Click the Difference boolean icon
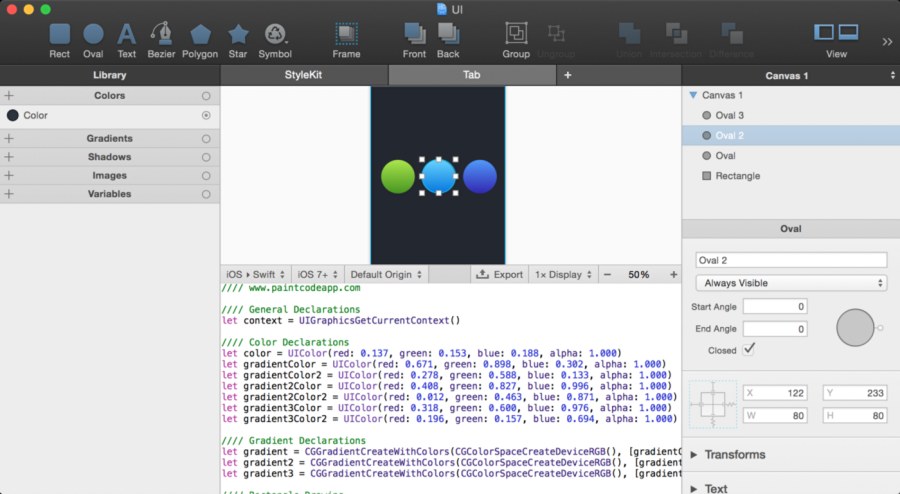This screenshot has height=494, width=900. (x=732, y=34)
